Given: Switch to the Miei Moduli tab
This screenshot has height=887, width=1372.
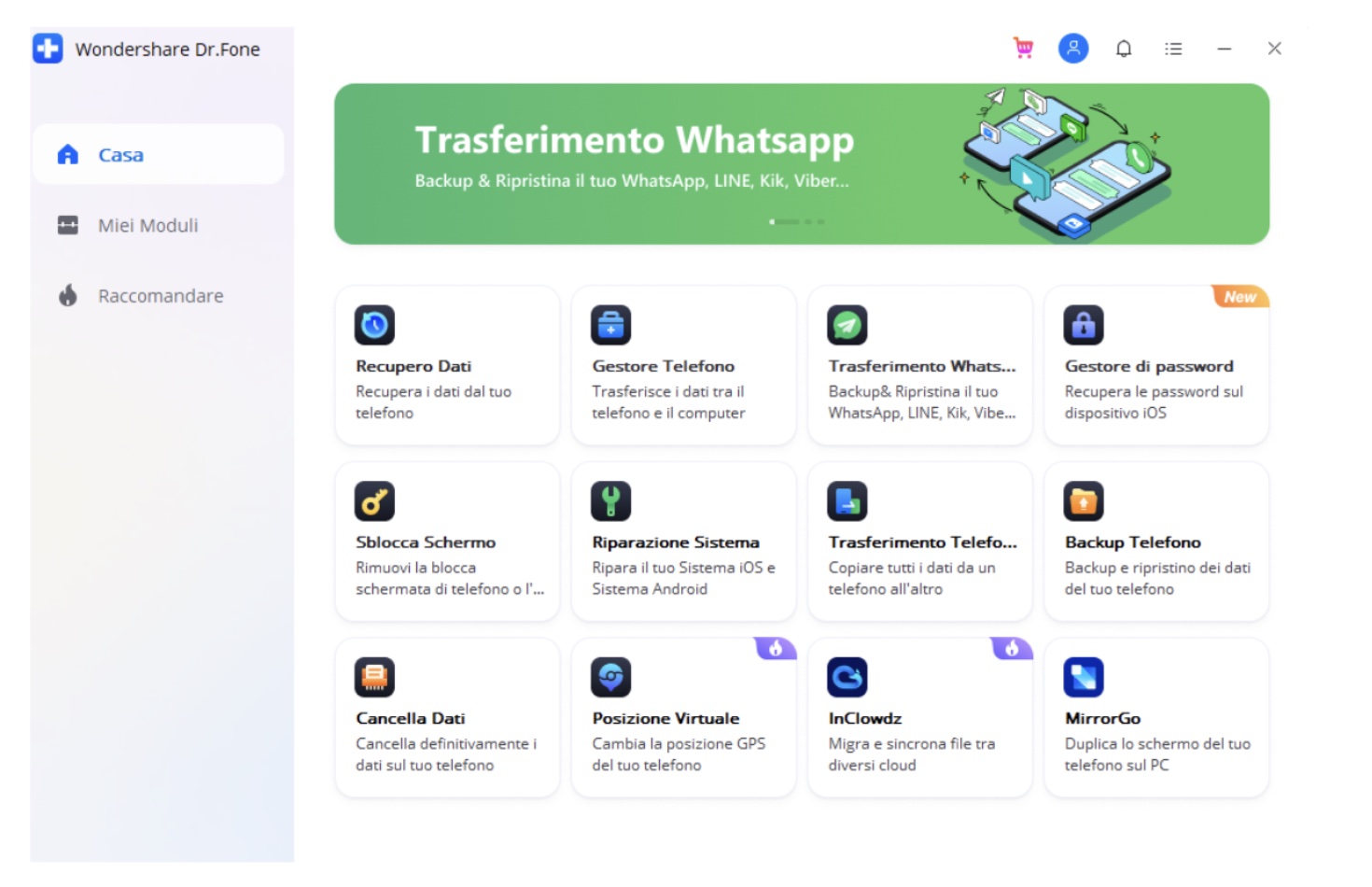Looking at the screenshot, I should pos(147,225).
